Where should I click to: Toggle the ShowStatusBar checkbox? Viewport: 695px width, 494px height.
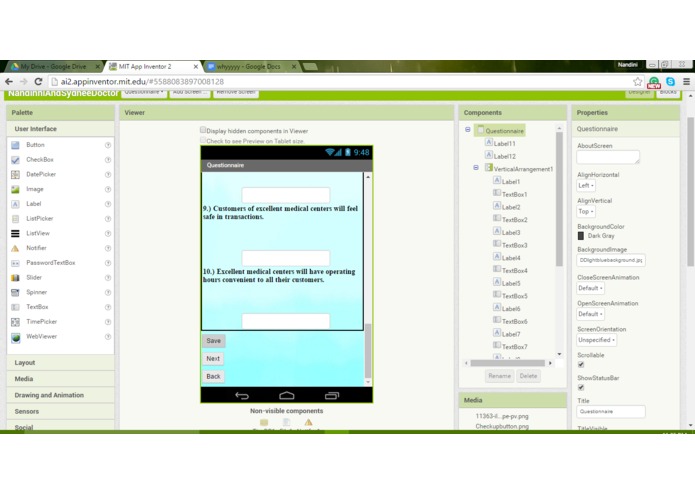click(581, 388)
